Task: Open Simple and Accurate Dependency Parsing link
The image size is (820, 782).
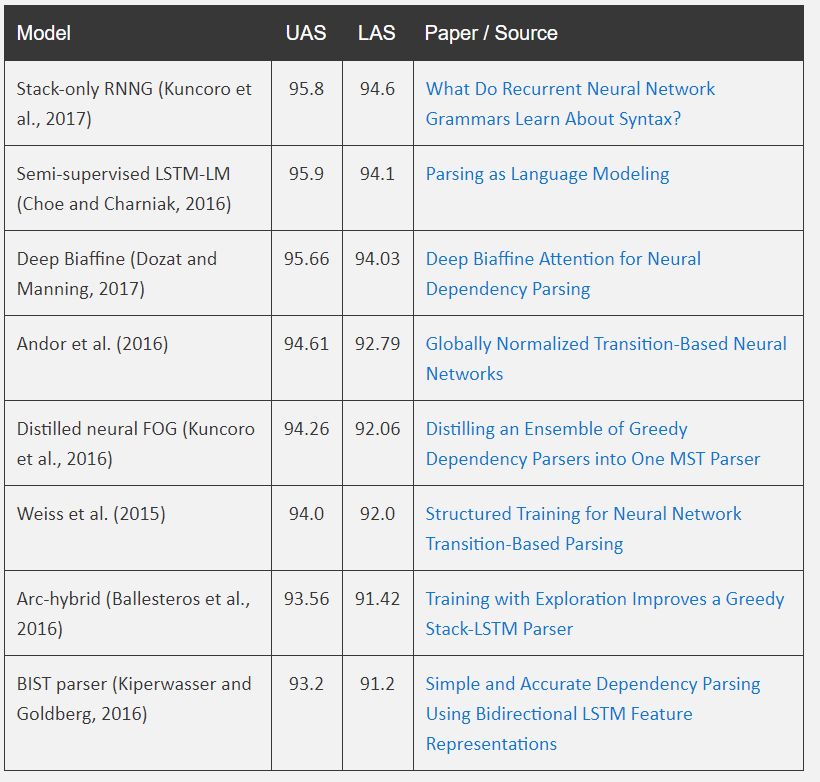Action: pos(593,713)
